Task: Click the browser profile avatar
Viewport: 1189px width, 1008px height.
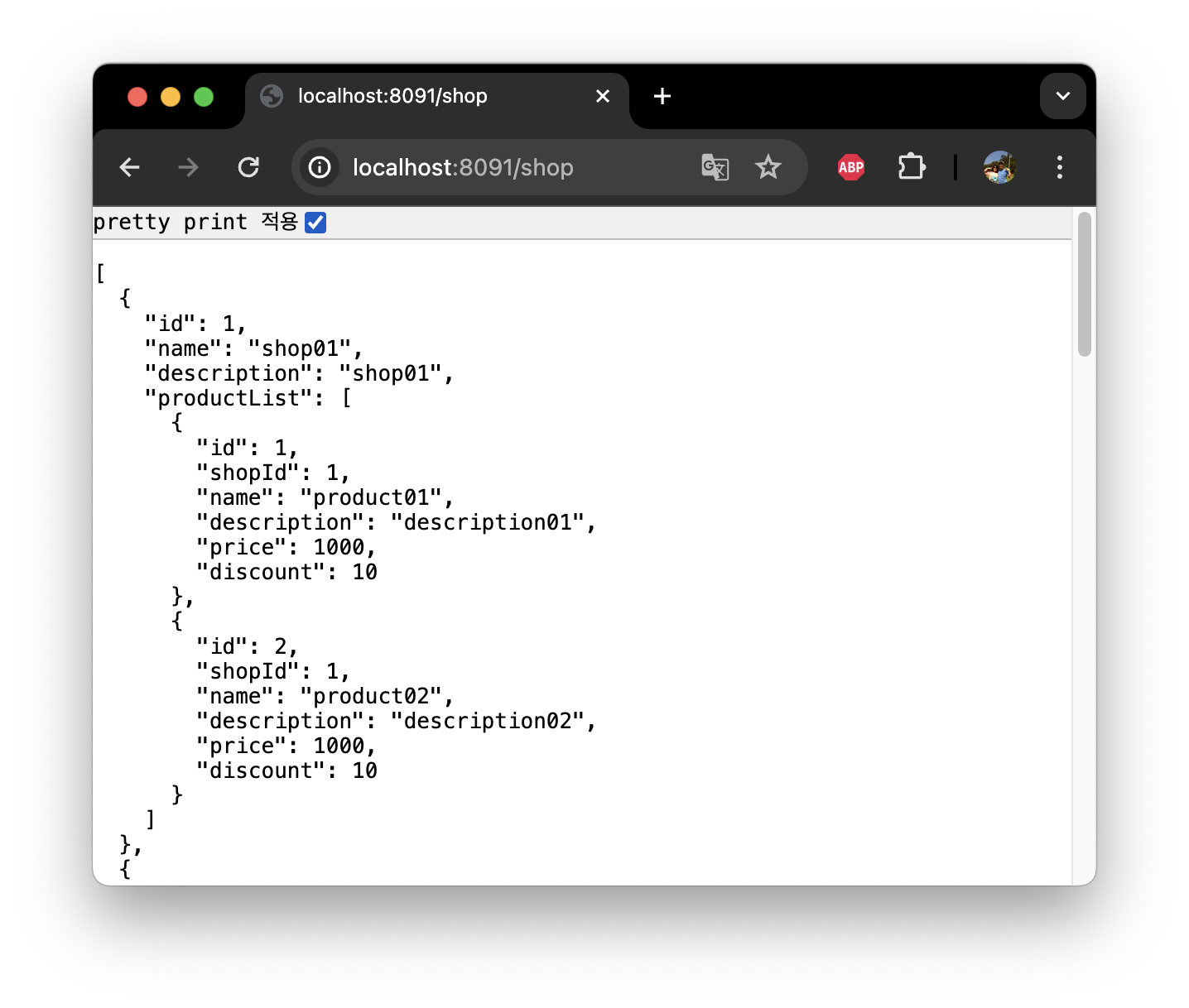Action: (x=999, y=166)
